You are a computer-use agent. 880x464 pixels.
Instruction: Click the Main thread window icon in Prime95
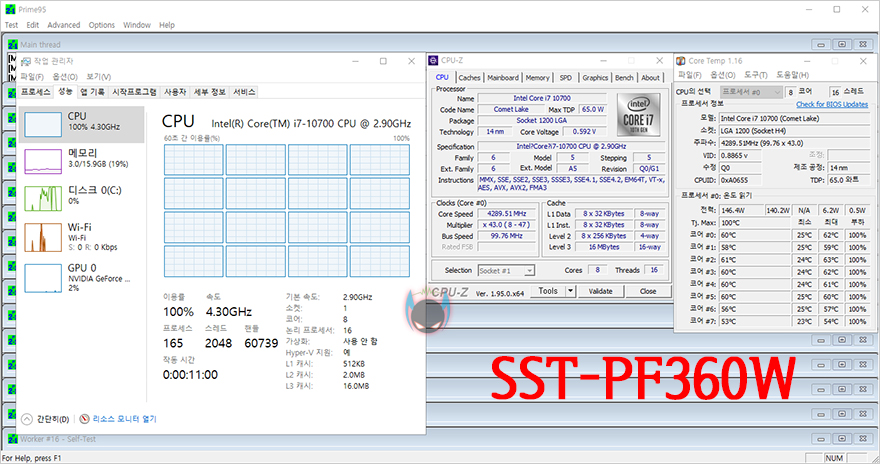[x=13, y=44]
